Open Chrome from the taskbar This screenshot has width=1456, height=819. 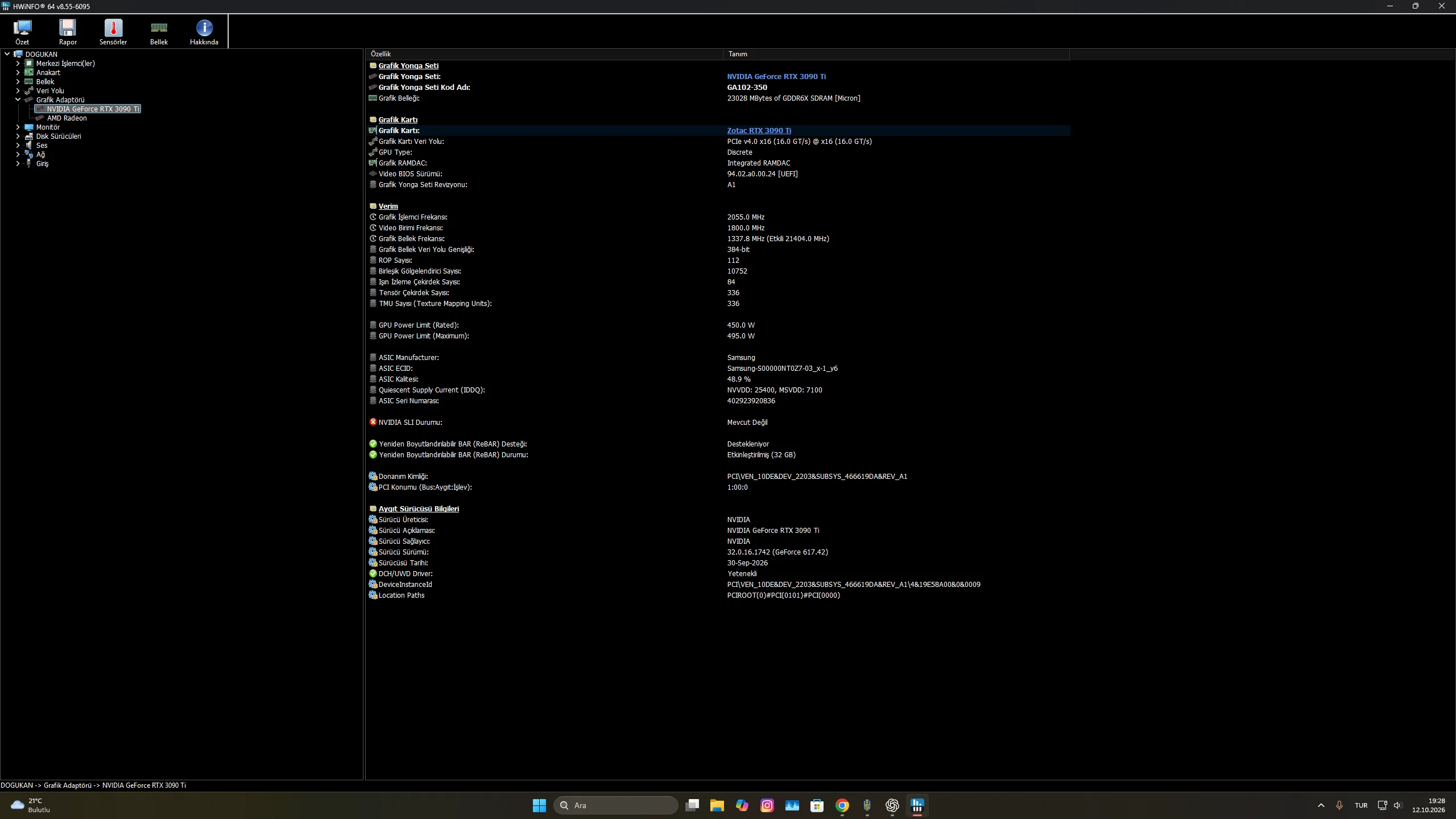click(x=842, y=805)
